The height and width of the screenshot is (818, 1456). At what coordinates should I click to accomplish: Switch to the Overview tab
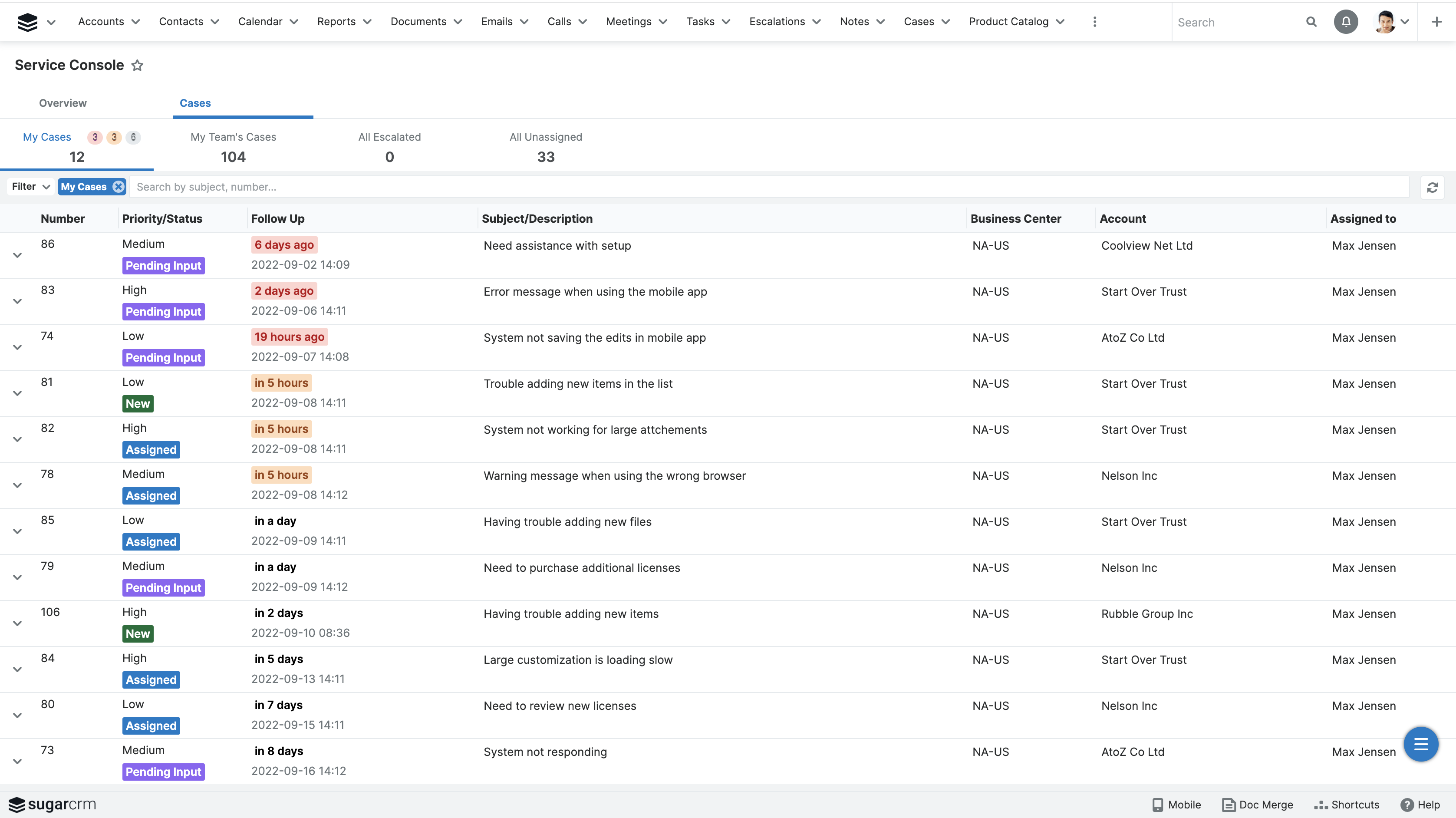(x=63, y=103)
